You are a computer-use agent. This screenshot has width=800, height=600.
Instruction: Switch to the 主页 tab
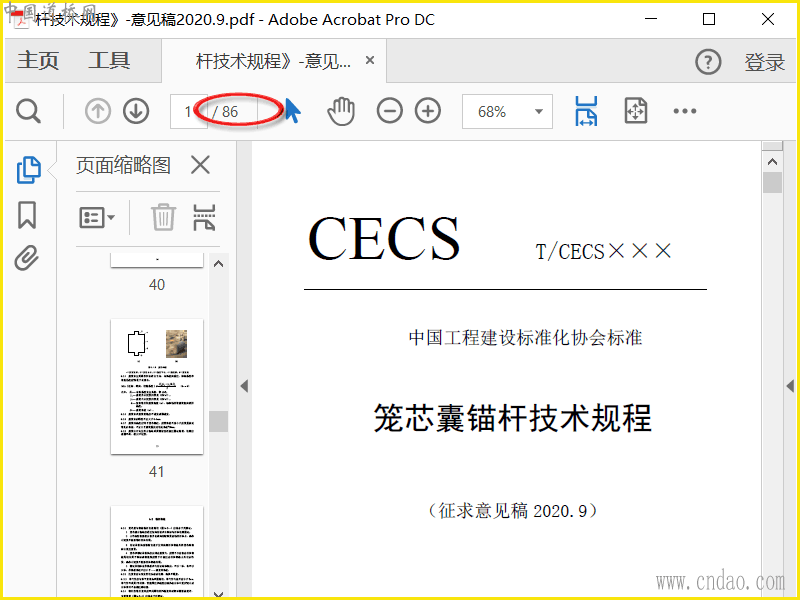click(38, 61)
